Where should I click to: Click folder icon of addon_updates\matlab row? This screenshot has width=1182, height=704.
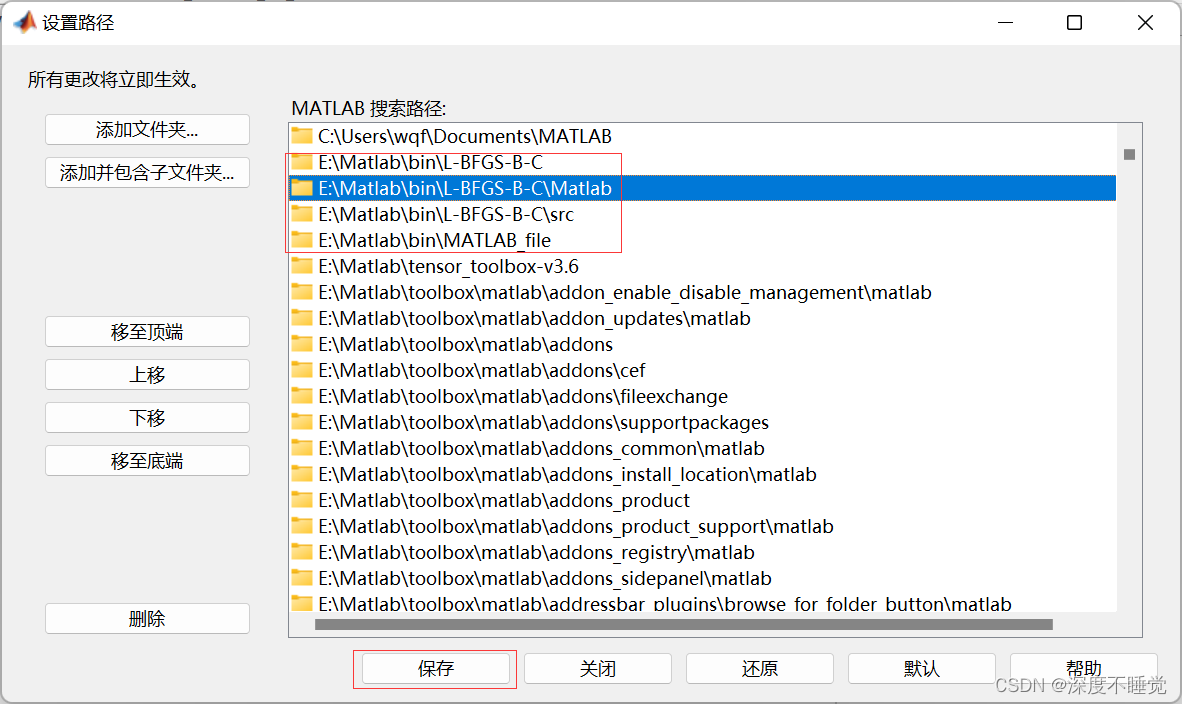(x=302, y=318)
